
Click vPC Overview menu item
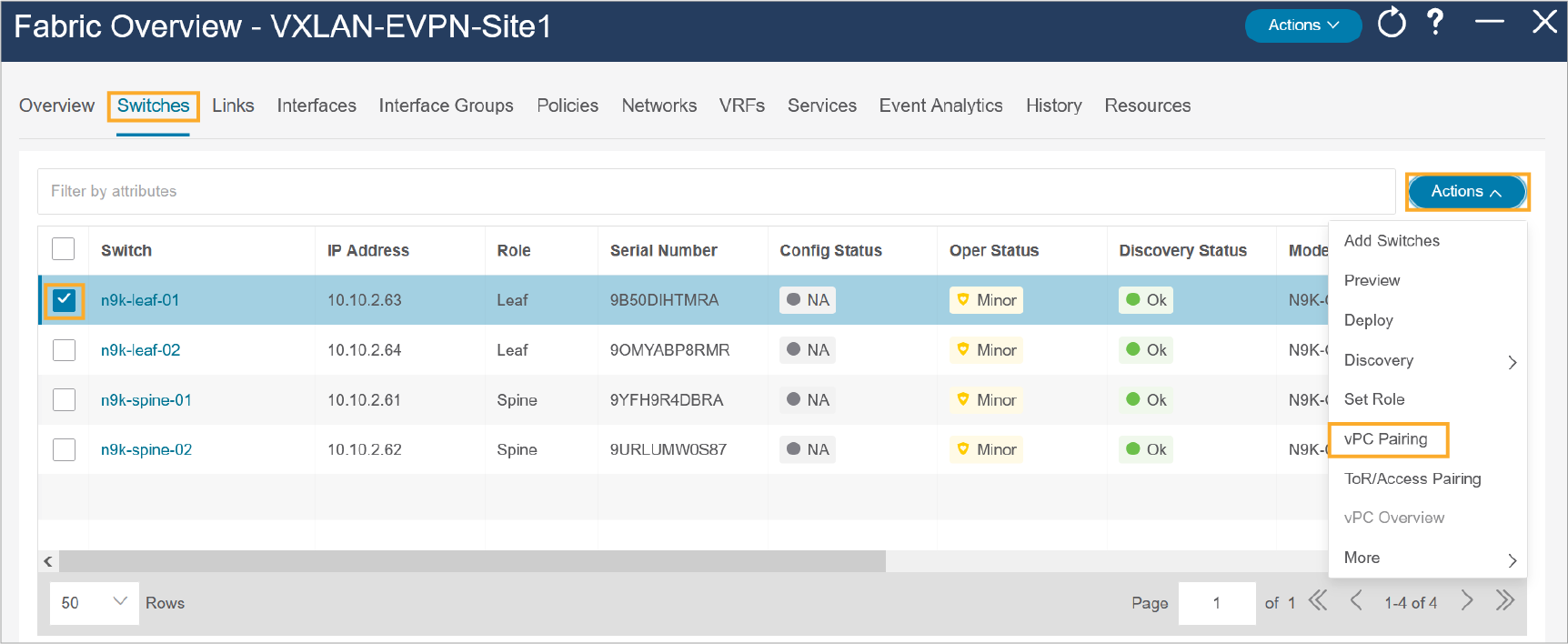click(x=1393, y=518)
